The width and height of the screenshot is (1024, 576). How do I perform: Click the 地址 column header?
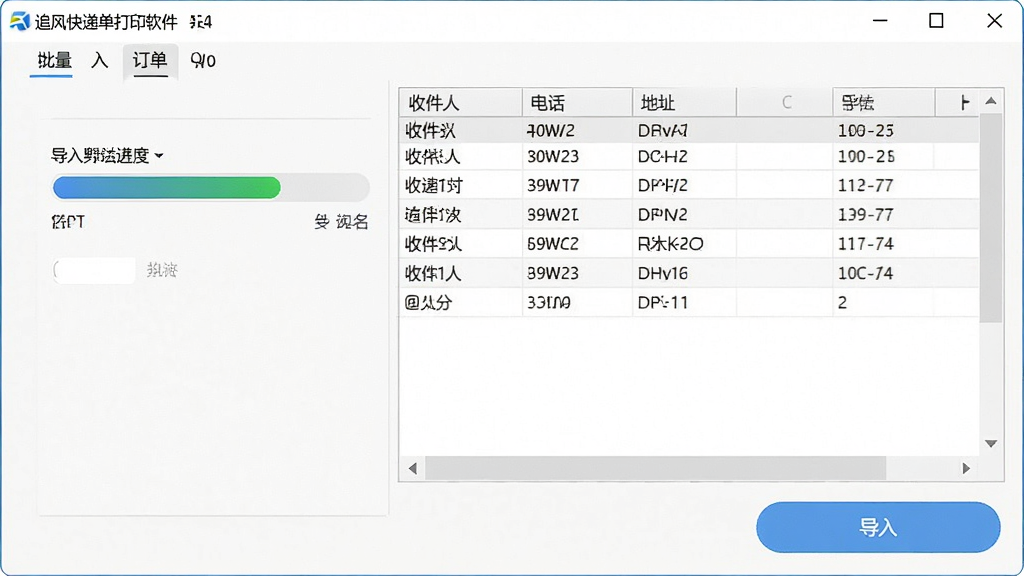click(684, 103)
